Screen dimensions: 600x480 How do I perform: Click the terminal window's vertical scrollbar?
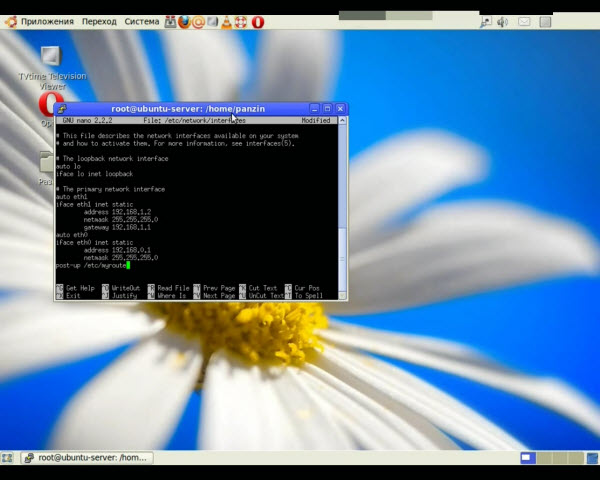click(343, 200)
